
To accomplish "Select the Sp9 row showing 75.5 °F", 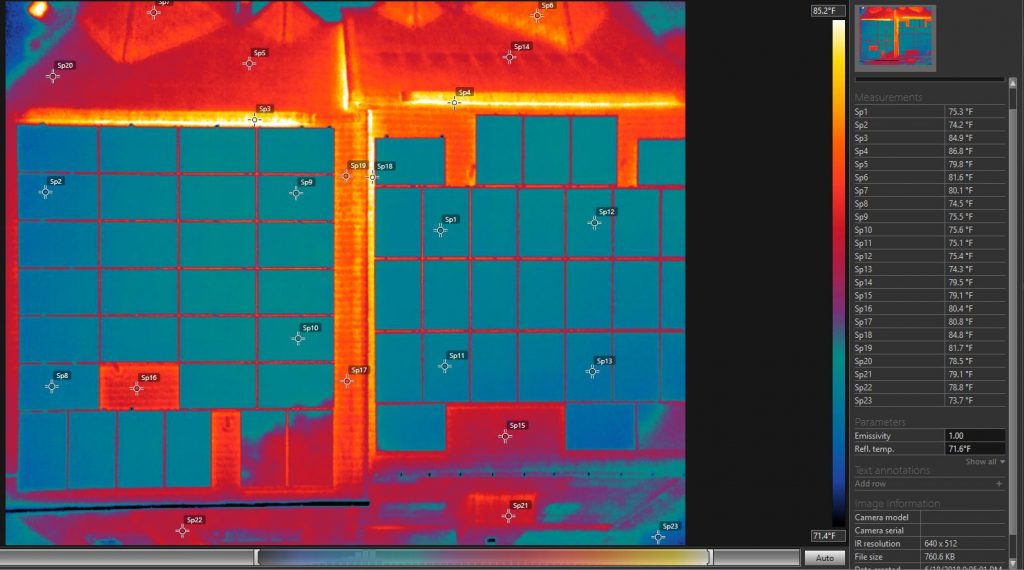I will point(929,217).
